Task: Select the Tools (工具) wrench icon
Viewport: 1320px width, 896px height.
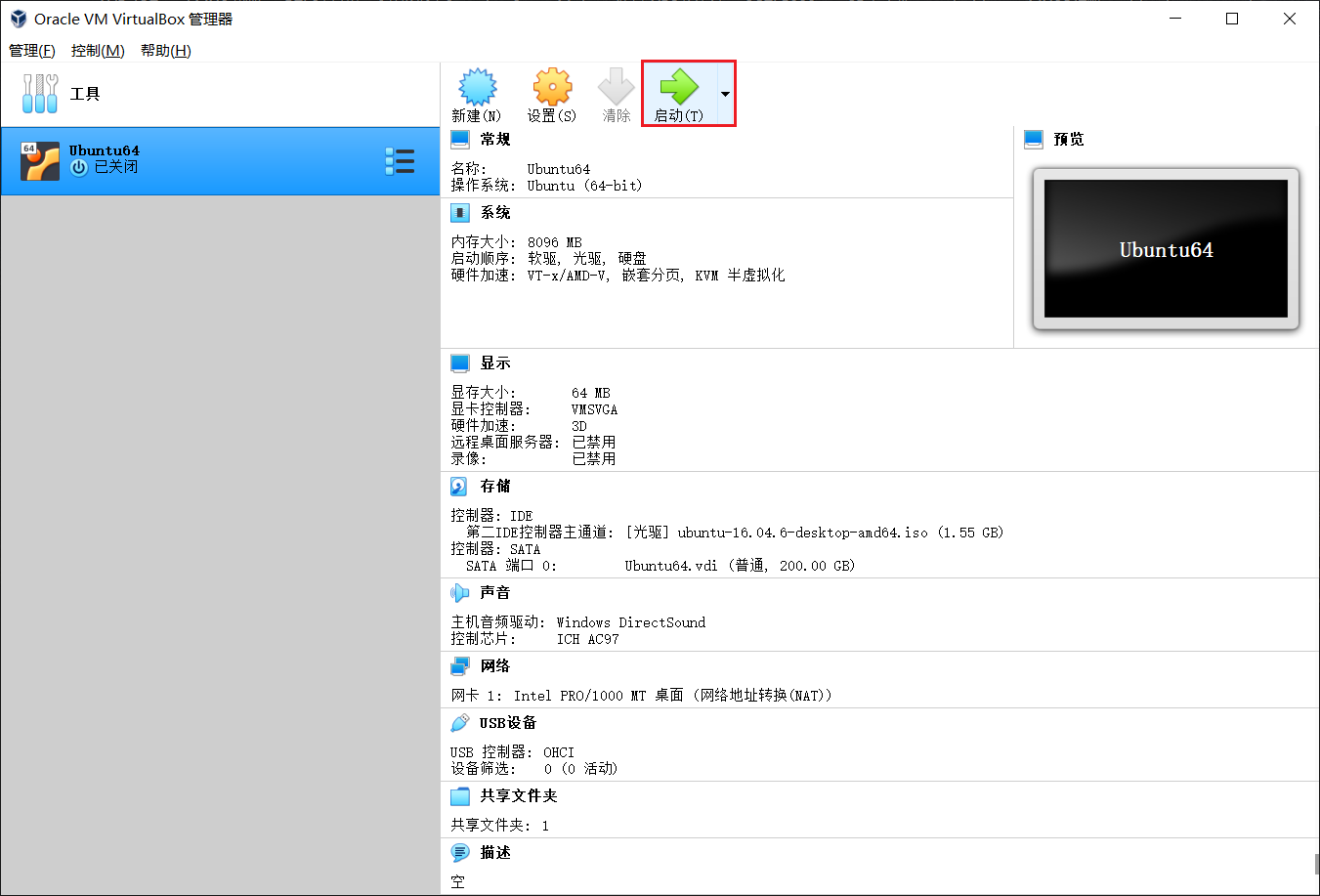Action: [x=40, y=94]
